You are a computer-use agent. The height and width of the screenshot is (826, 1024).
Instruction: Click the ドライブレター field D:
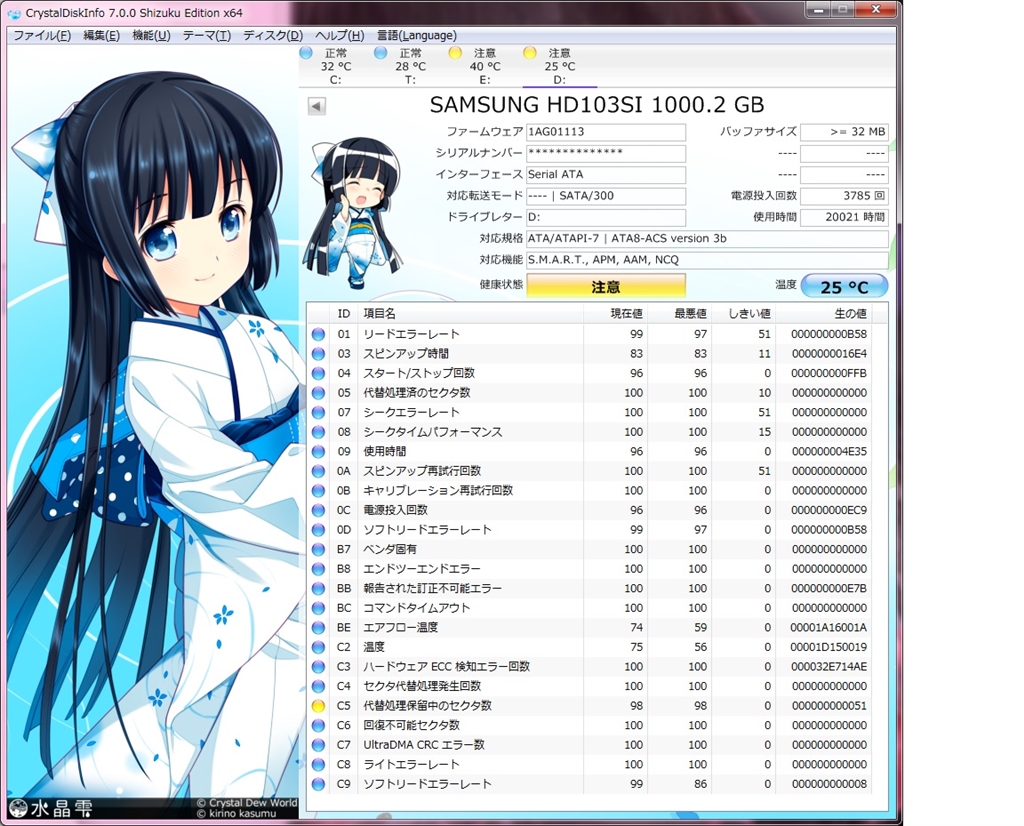(606, 217)
